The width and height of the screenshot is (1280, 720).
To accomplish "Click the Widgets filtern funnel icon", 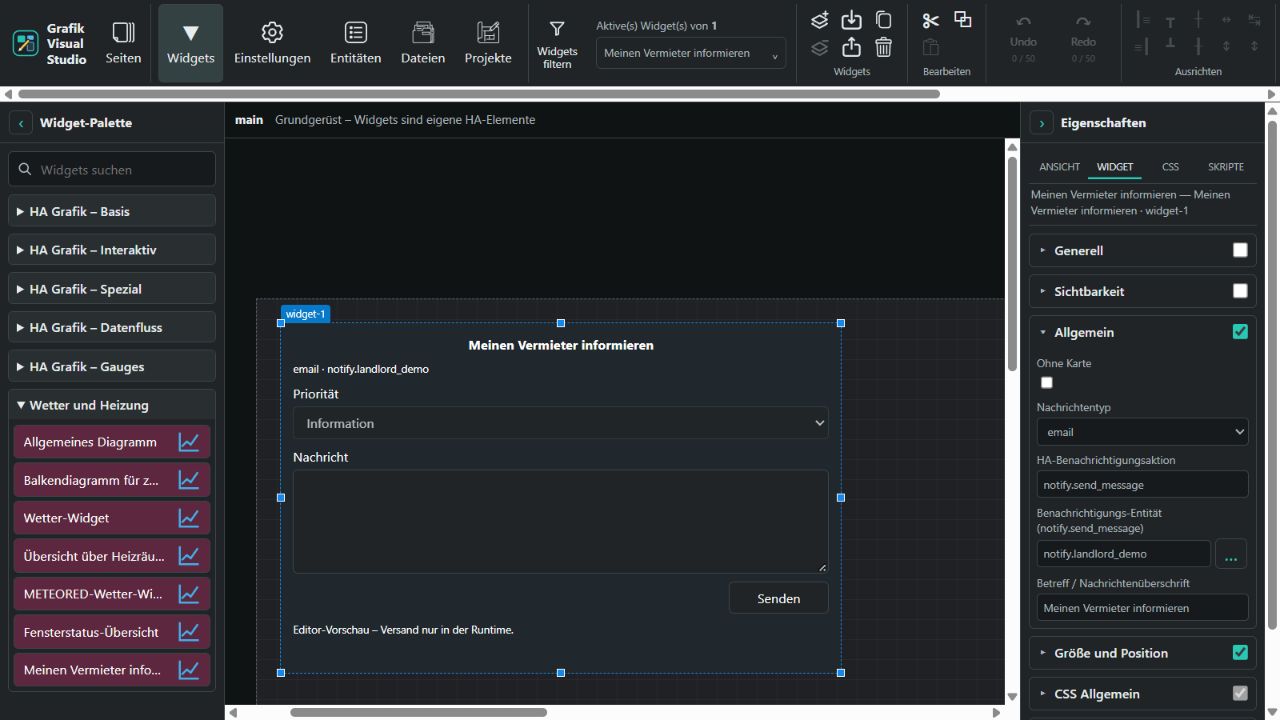I will point(557,30).
